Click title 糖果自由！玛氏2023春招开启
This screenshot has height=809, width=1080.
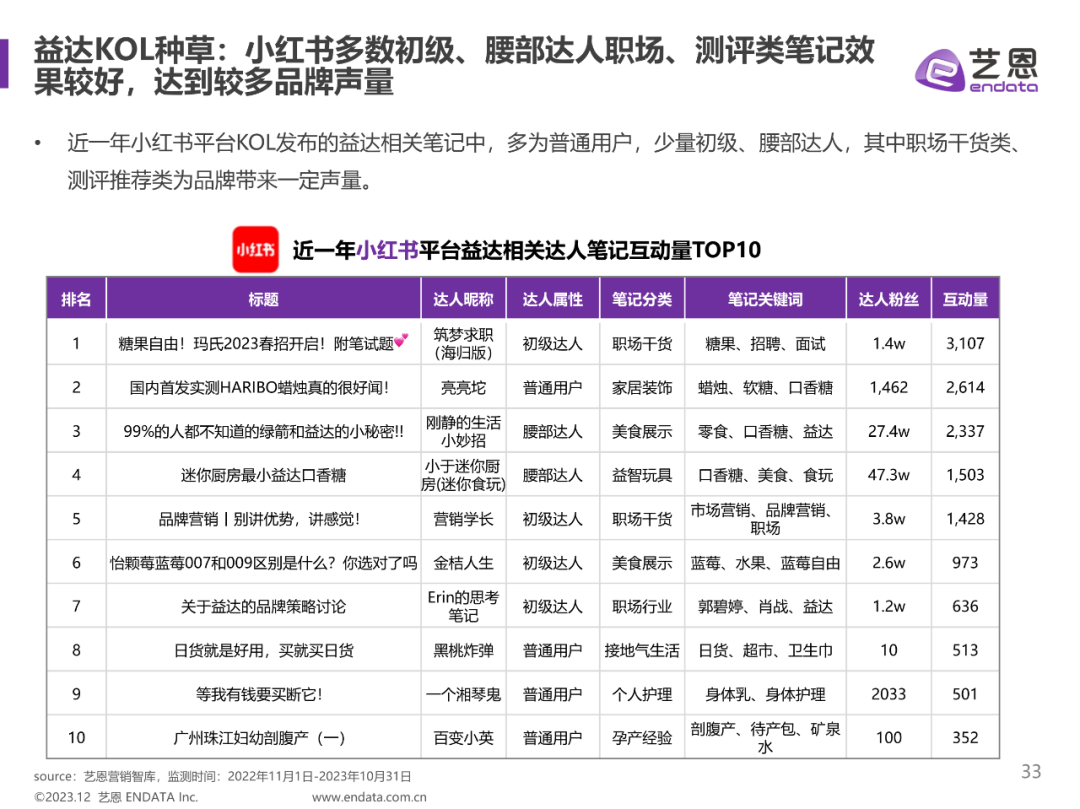(x=263, y=343)
